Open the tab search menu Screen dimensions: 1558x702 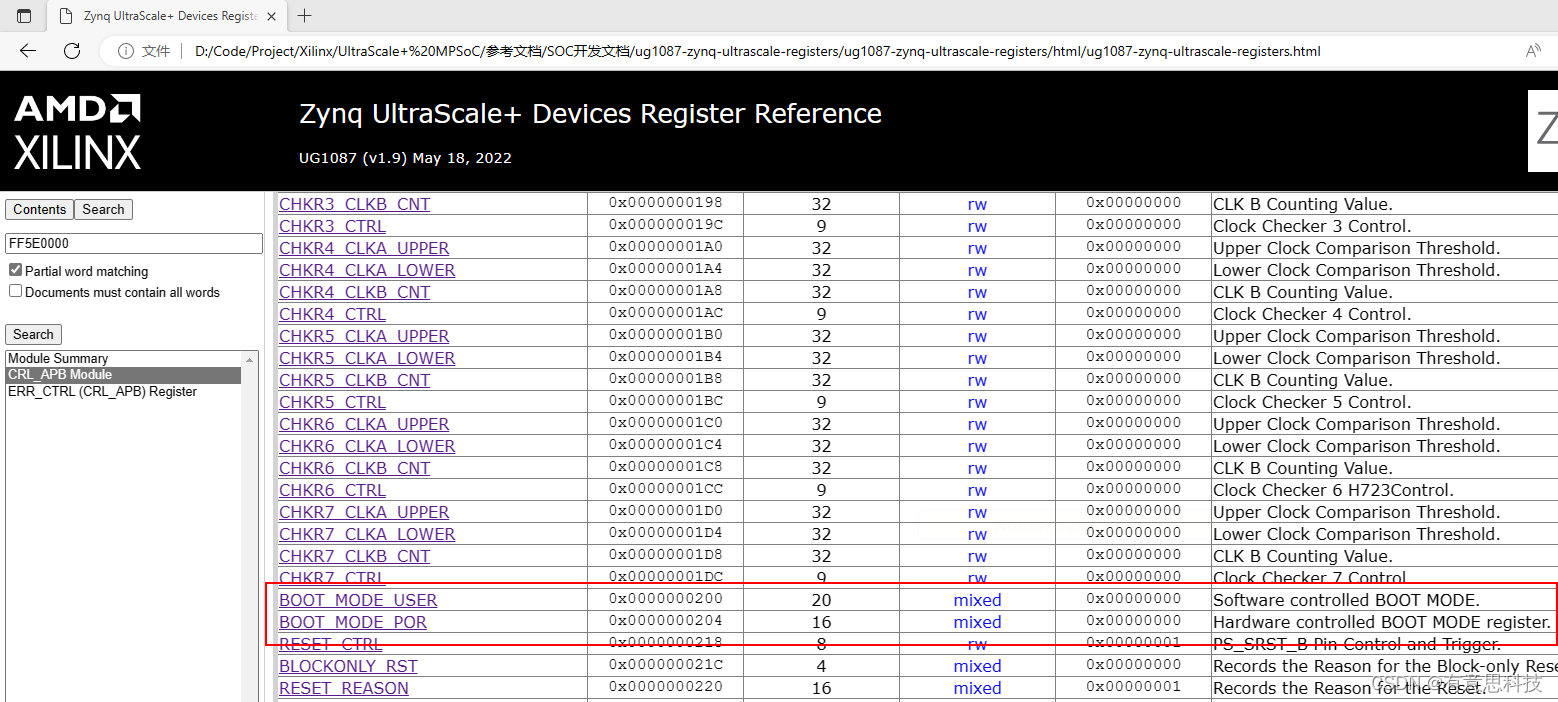(x=22, y=16)
